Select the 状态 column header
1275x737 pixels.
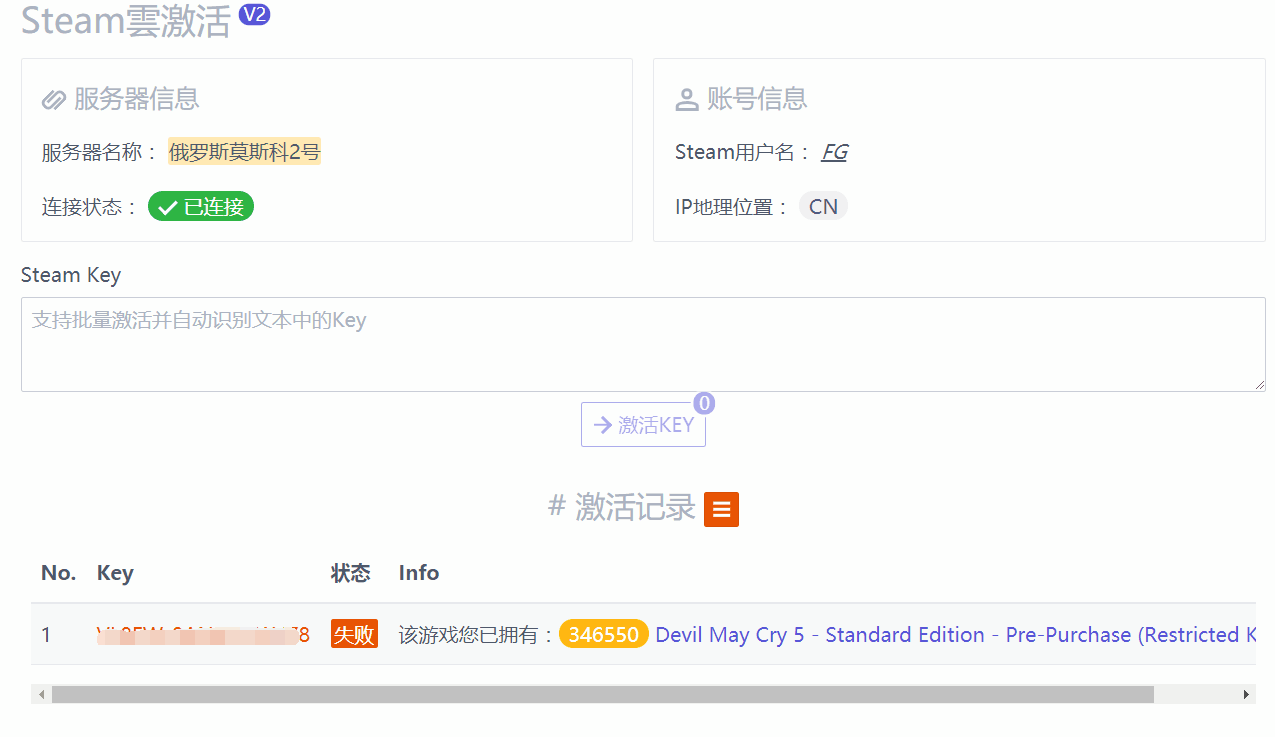tap(351, 573)
